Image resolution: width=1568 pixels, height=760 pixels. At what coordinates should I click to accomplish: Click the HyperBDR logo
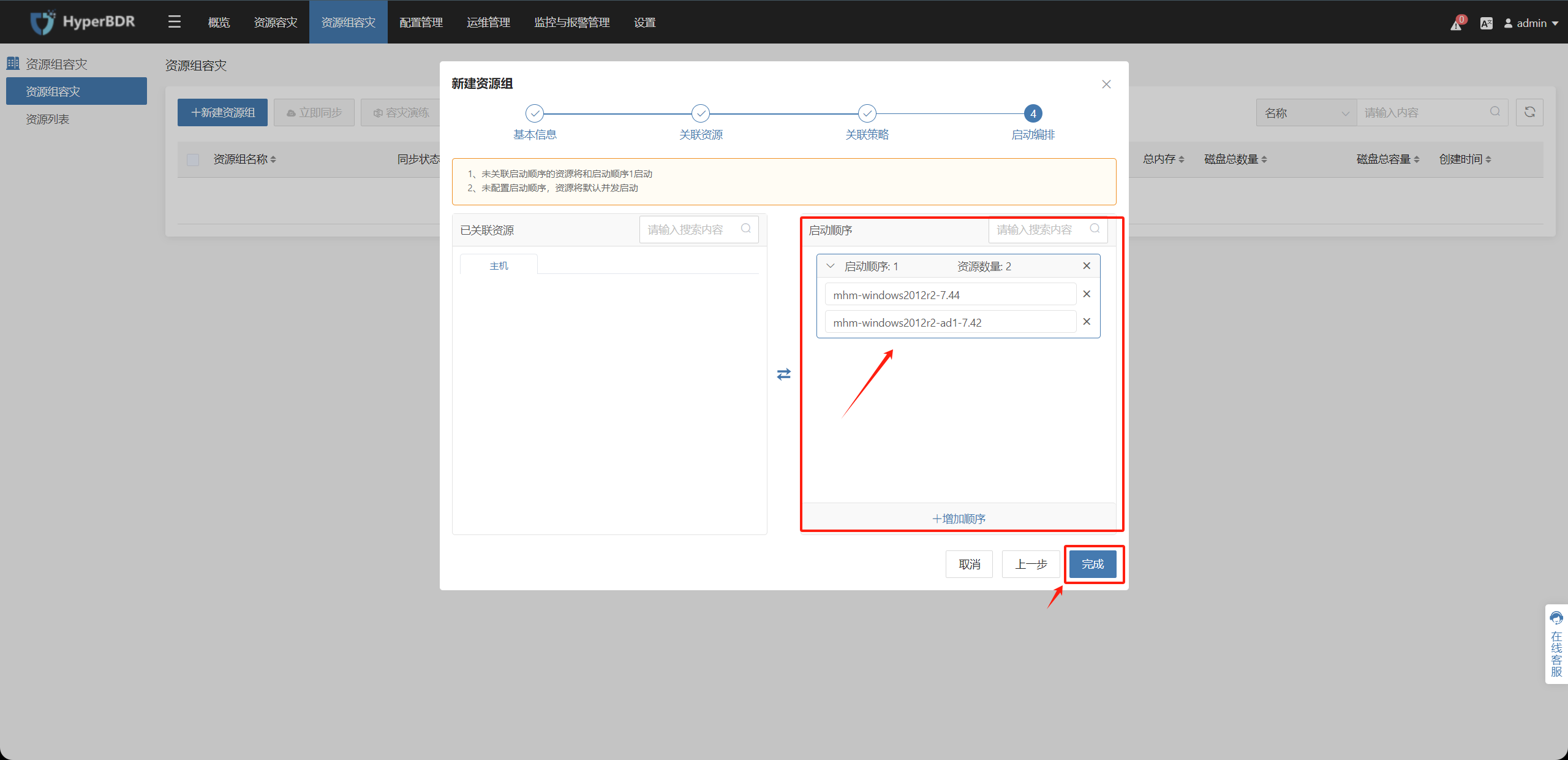pos(83,22)
